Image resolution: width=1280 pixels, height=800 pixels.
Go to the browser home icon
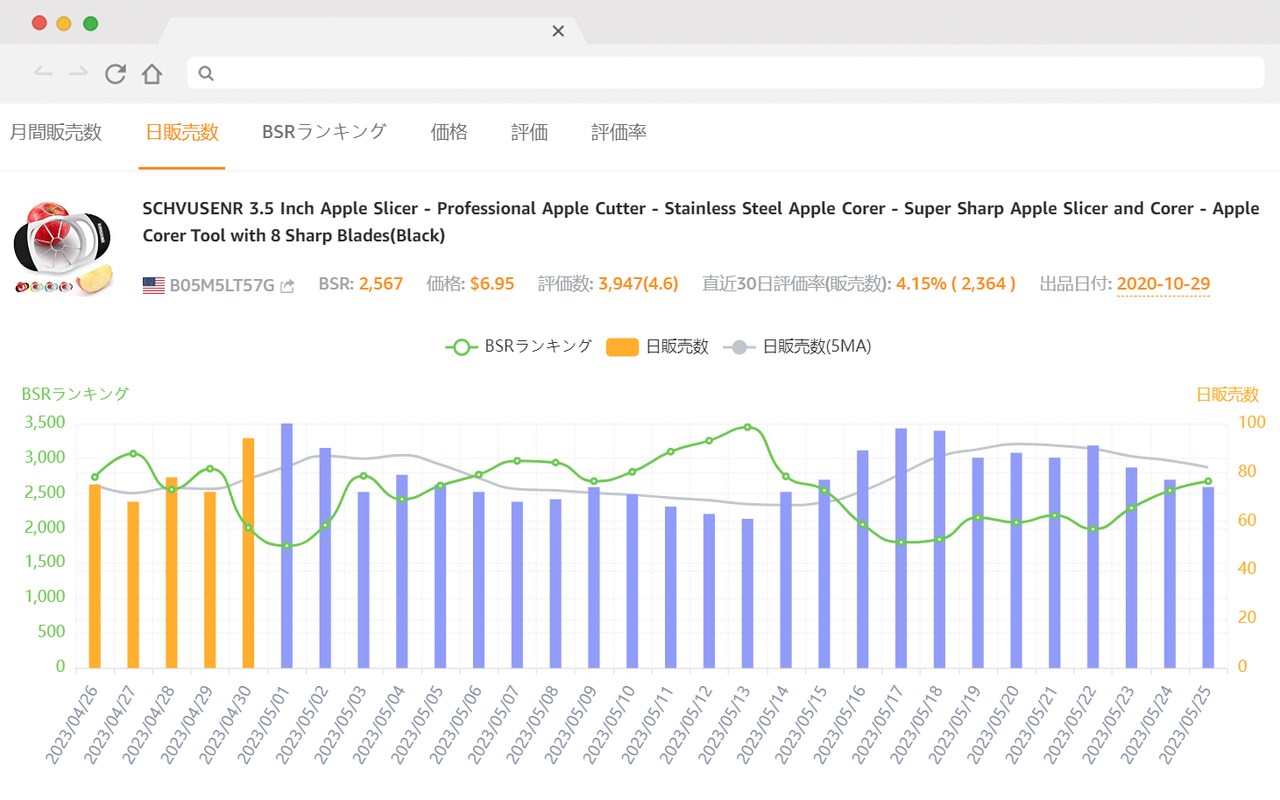point(152,73)
